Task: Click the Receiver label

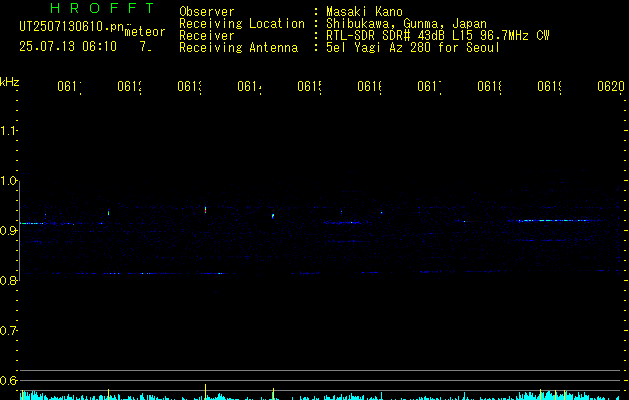Action: tap(207, 35)
